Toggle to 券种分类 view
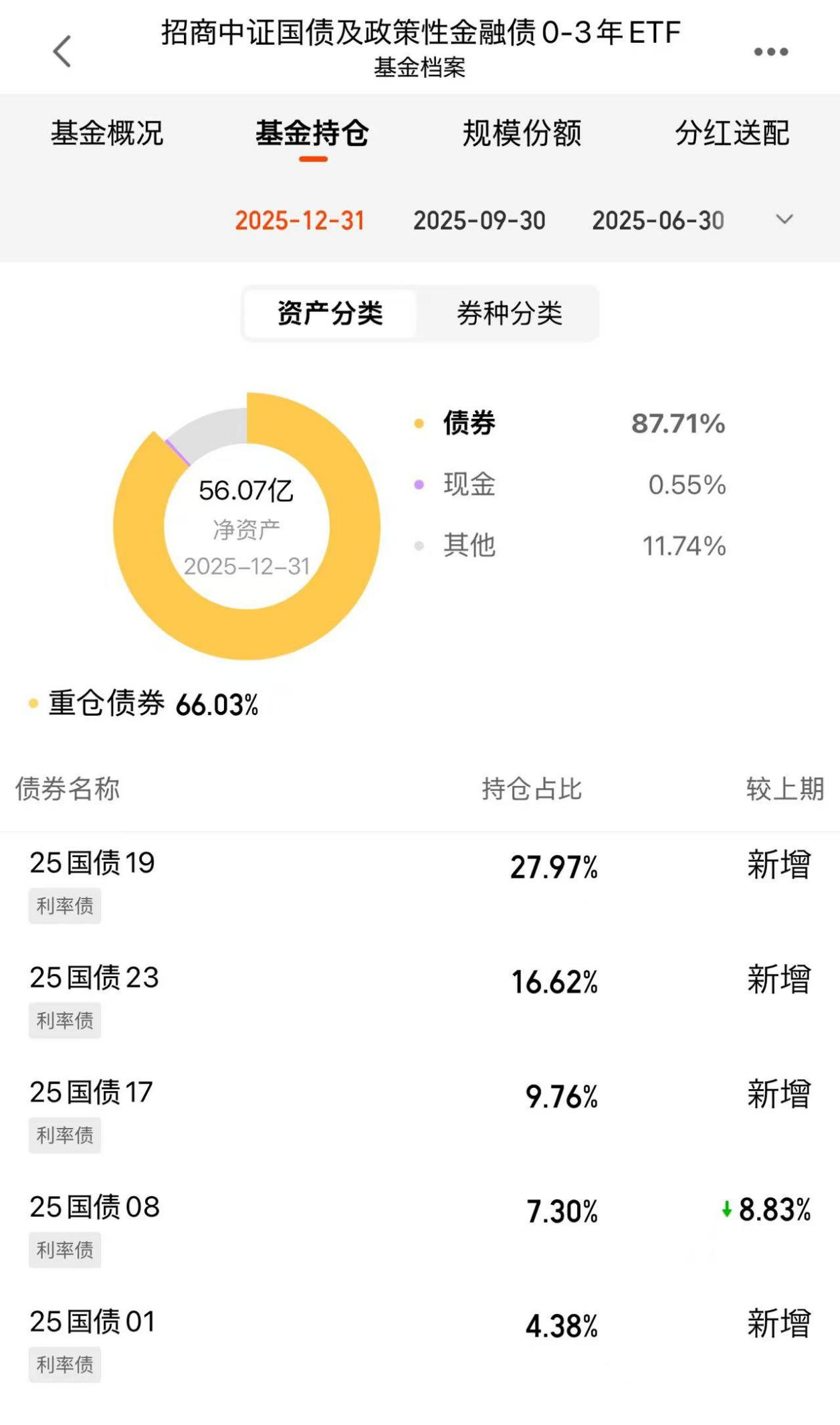 510,313
